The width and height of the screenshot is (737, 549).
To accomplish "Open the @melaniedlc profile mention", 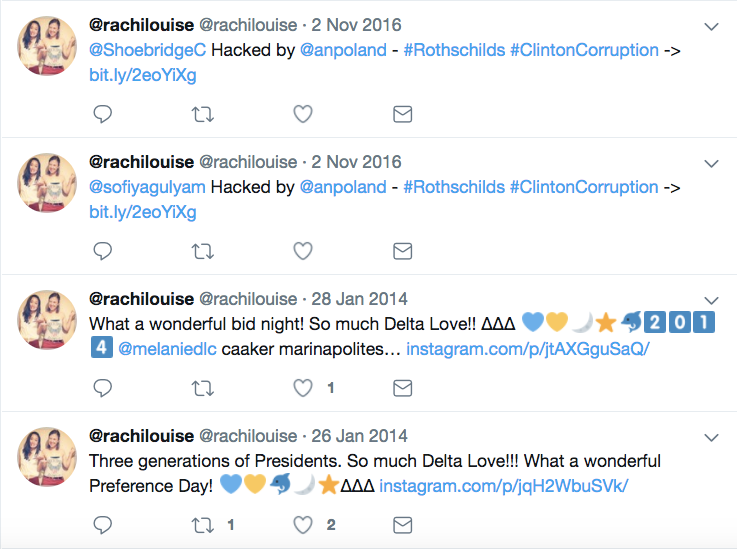I will pos(167,349).
